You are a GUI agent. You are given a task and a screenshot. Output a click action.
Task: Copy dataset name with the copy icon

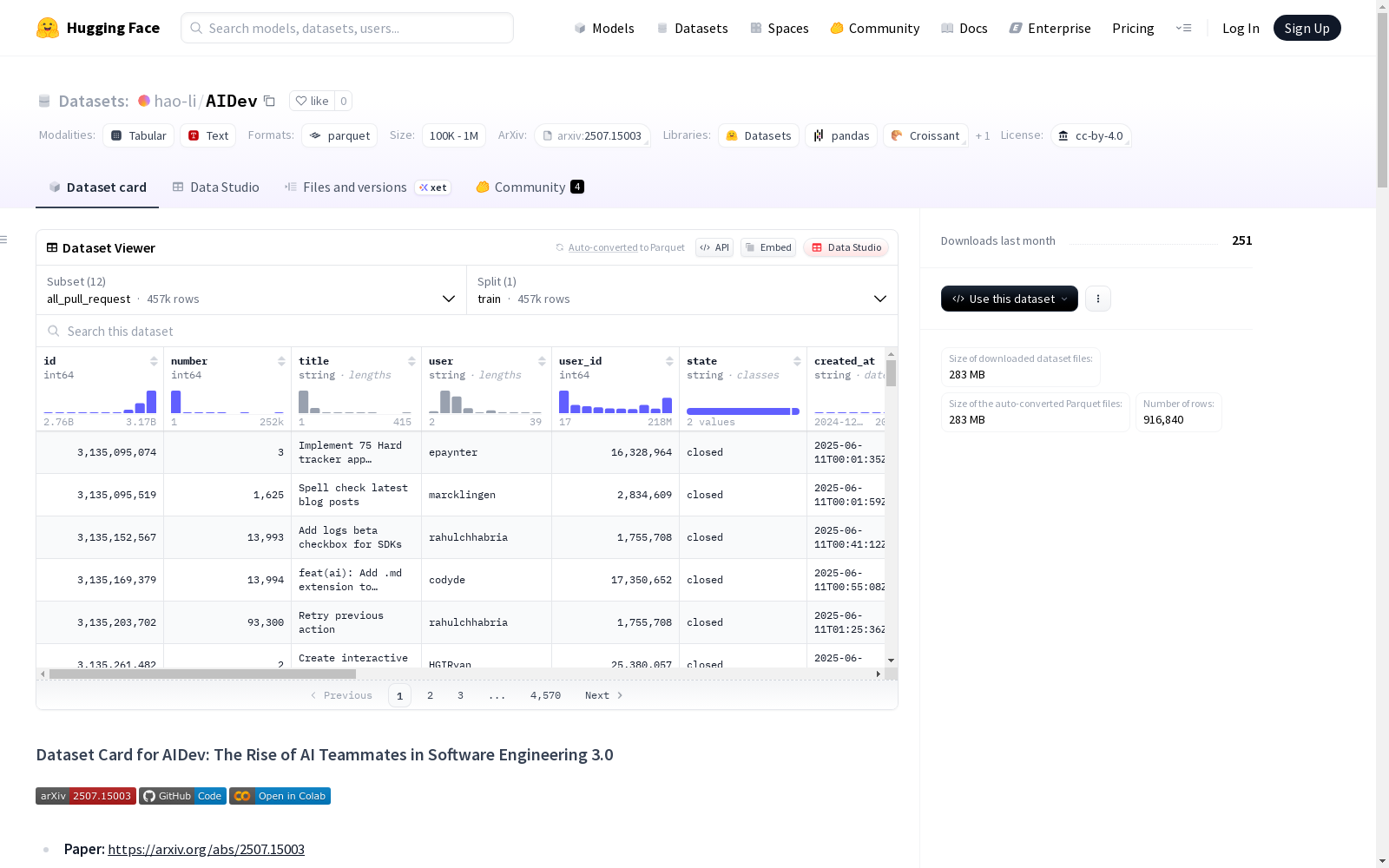(270, 101)
